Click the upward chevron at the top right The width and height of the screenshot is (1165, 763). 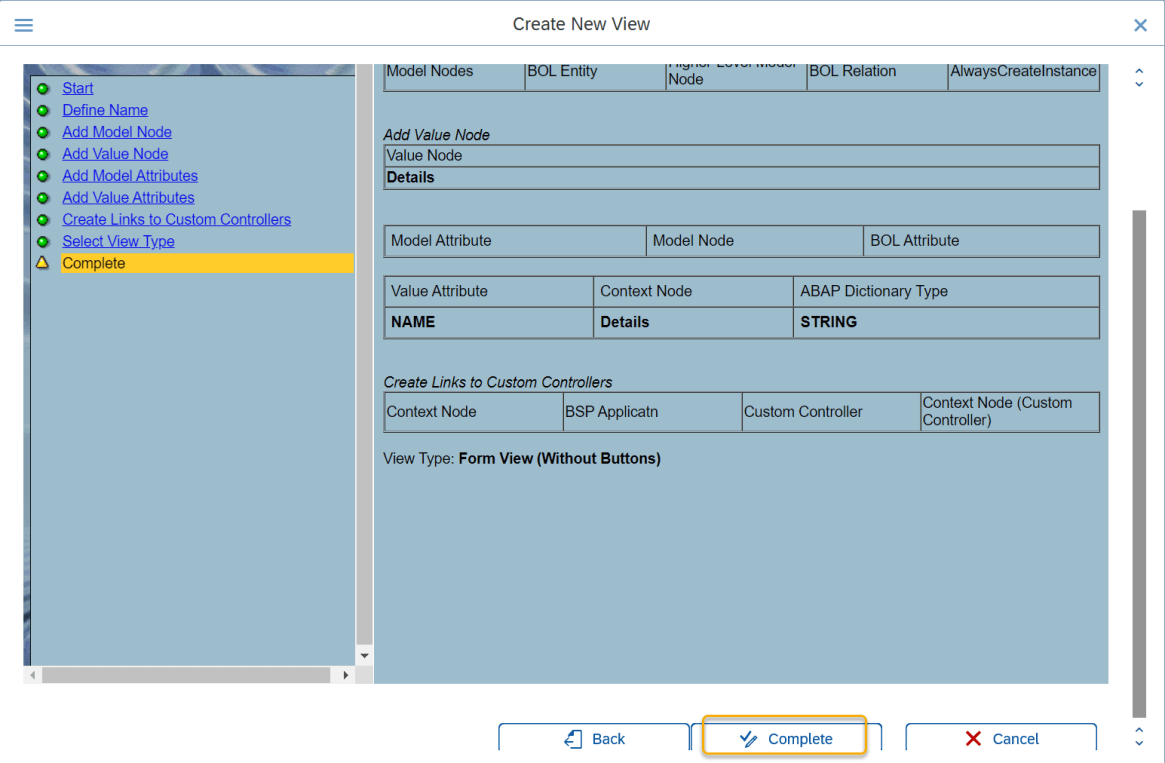pyautogui.click(x=1138, y=72)
